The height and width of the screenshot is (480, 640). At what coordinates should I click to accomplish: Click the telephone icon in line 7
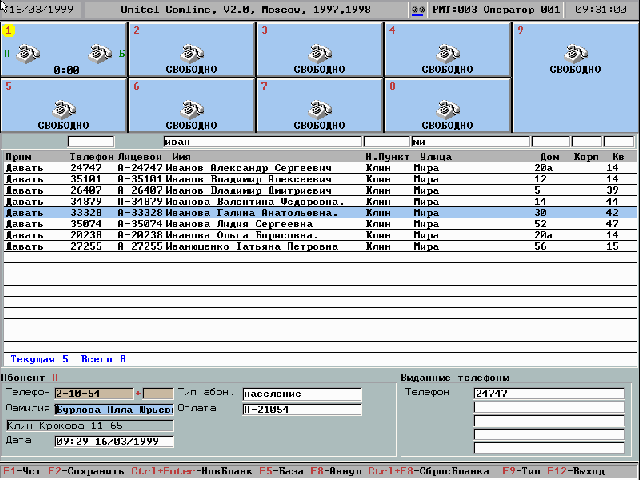[x=320, y=109]
